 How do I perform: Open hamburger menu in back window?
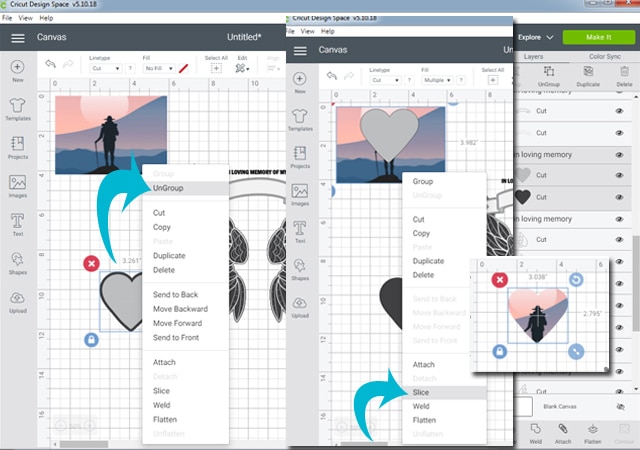coord(18,38)
